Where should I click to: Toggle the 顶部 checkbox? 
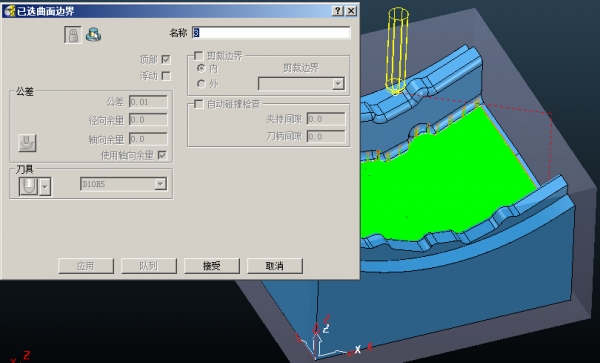click(x=166, y=60)
